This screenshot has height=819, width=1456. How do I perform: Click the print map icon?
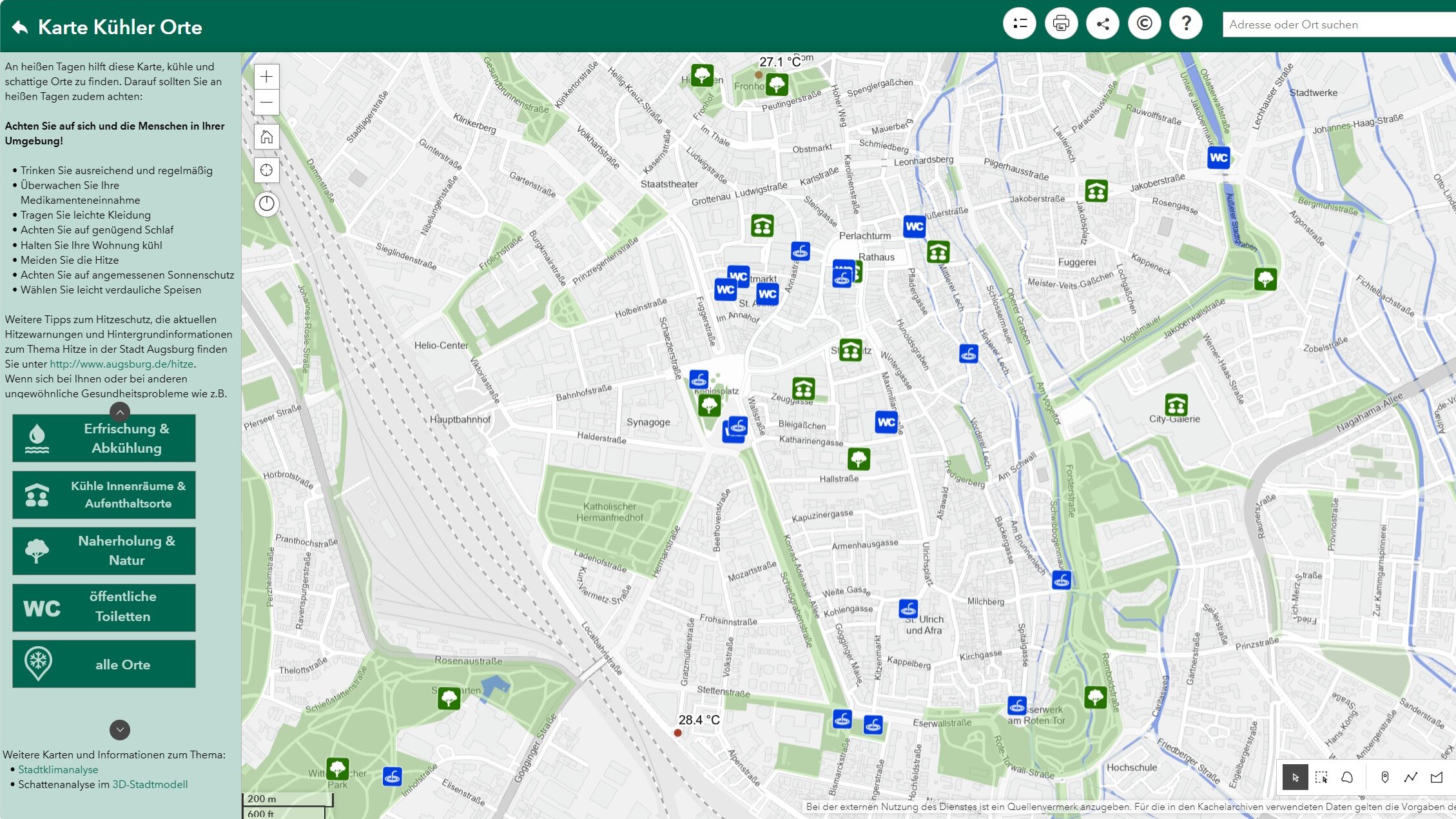(1061, 24)
